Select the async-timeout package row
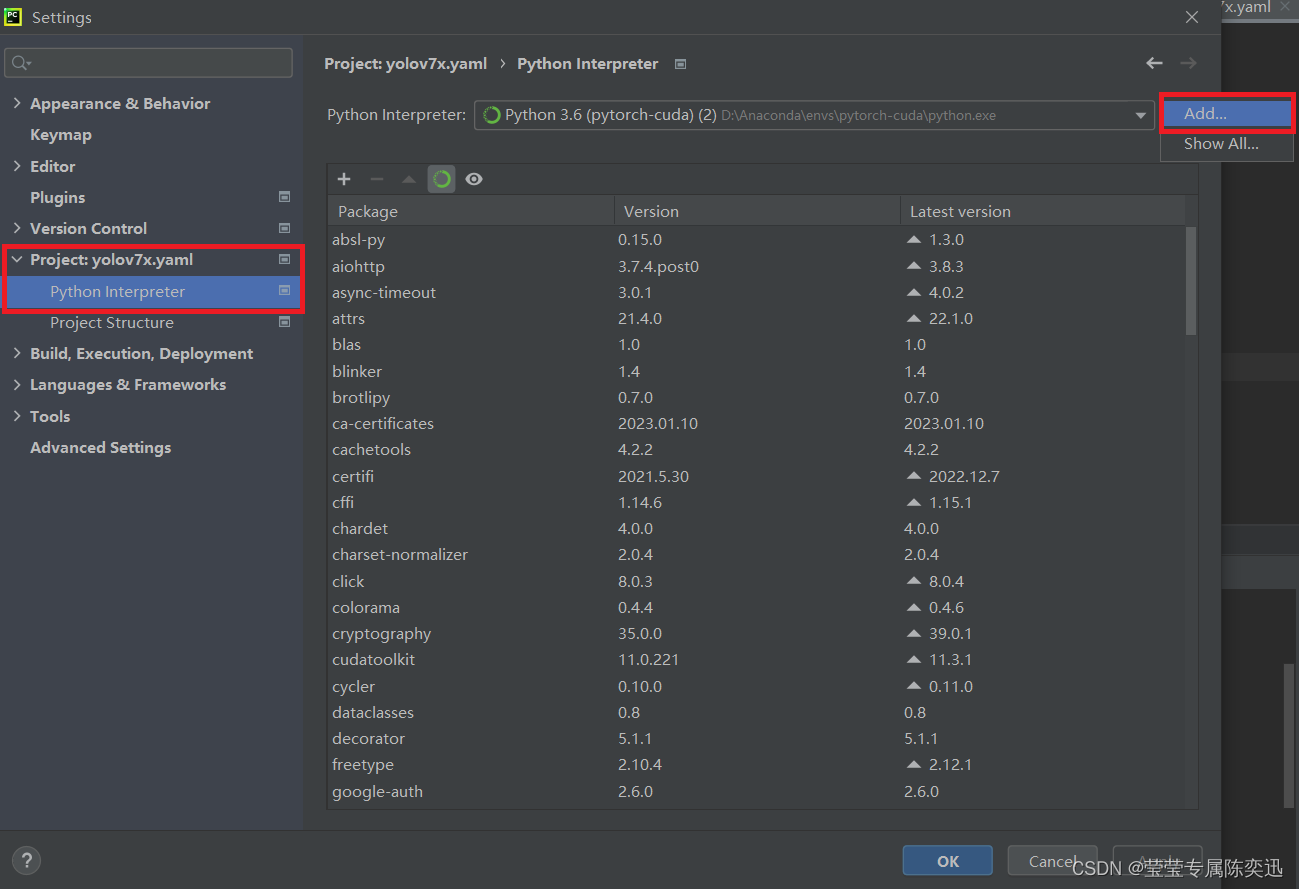 tap(757, 292)
